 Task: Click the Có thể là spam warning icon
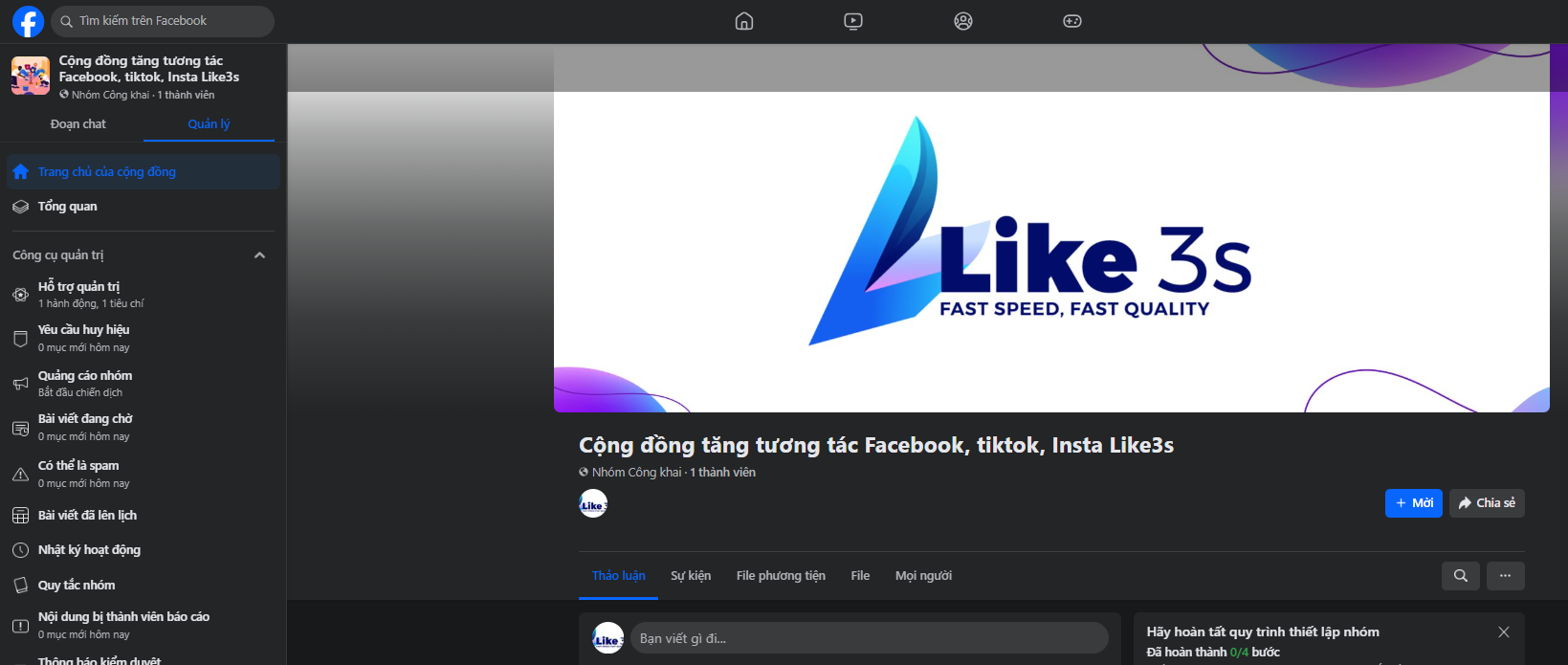[x=20, y=474]
